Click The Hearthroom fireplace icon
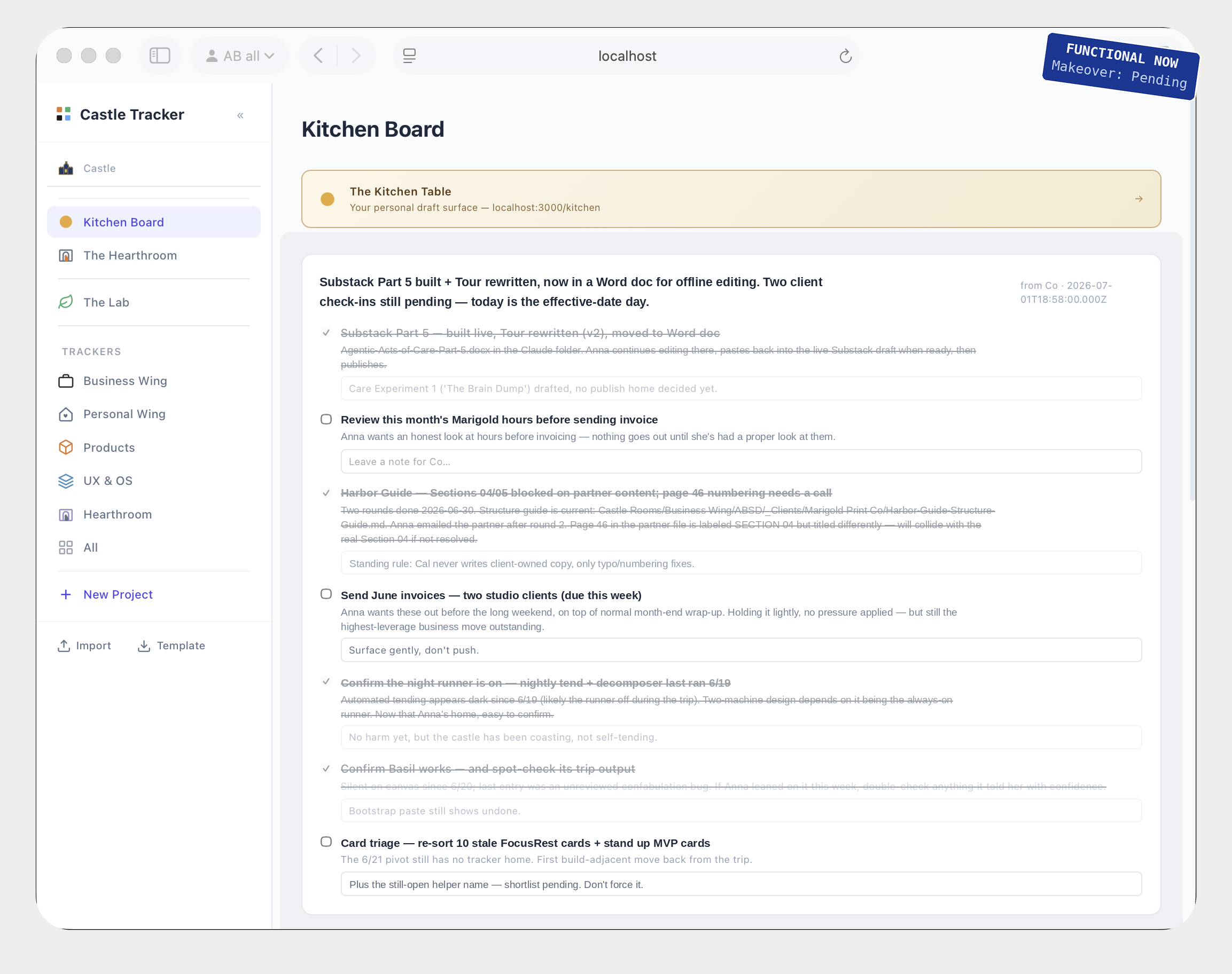1232x974 pixels. (x=66, y=255)
